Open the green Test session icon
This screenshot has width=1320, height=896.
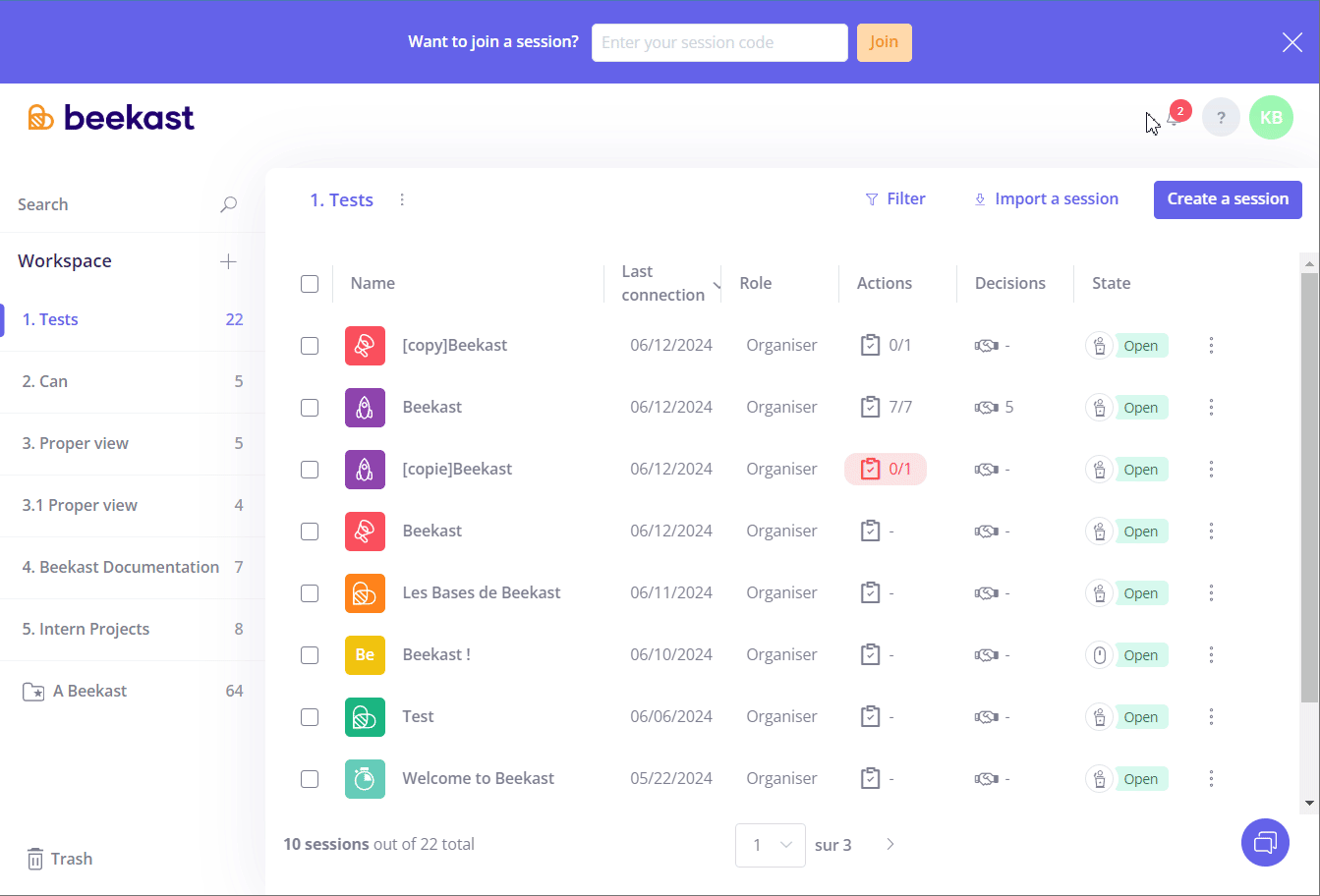coord(365,717)
